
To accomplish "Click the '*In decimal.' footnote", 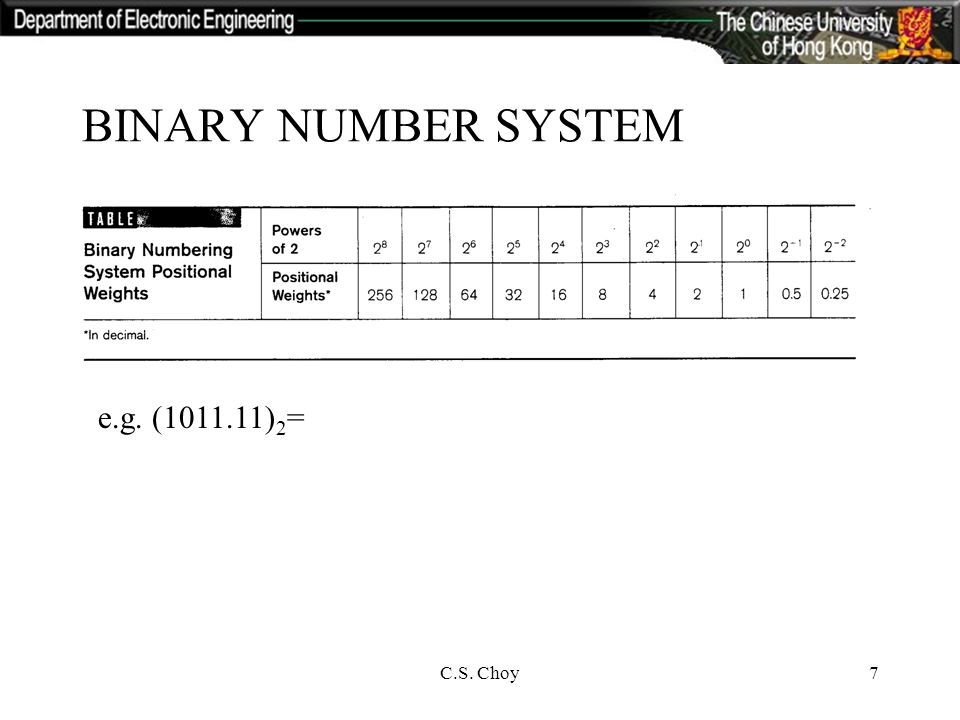I will click(x=116, y=336).
